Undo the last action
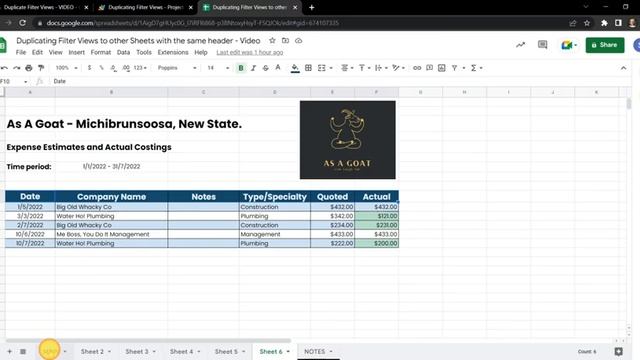This screenshot has width=640, height=360. [4, 68]
